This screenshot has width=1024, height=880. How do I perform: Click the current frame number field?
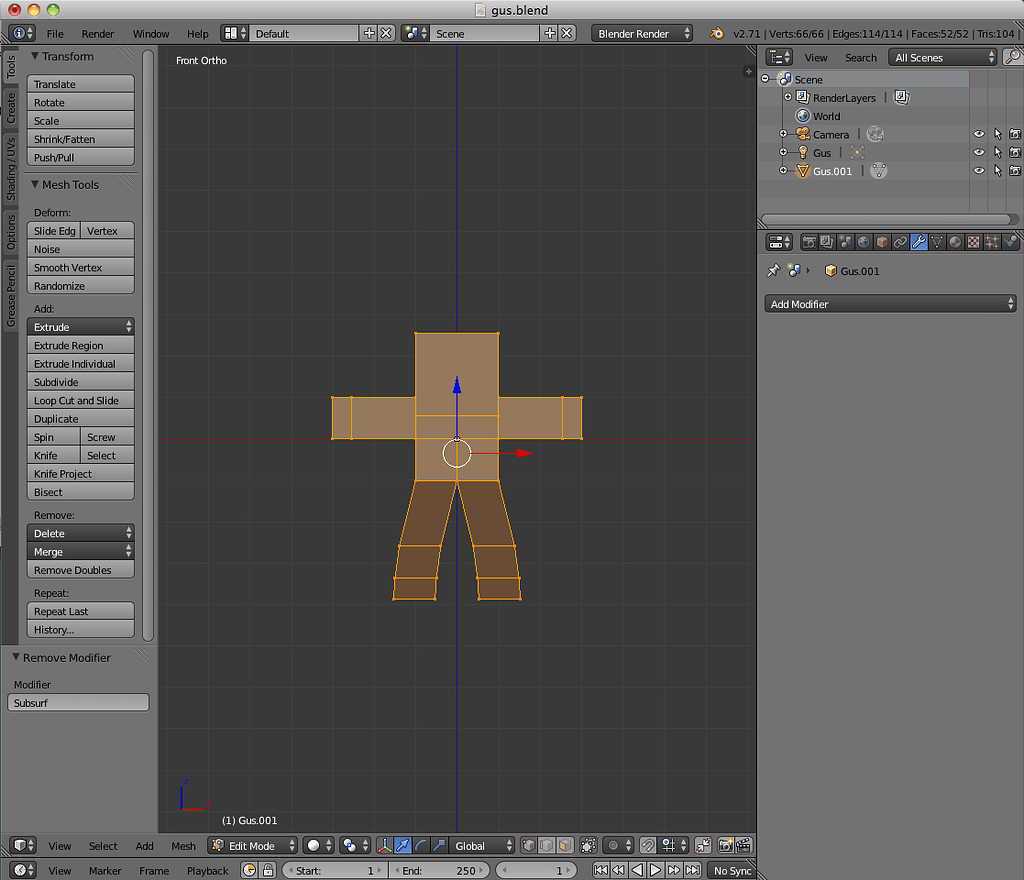pos(536,870)
